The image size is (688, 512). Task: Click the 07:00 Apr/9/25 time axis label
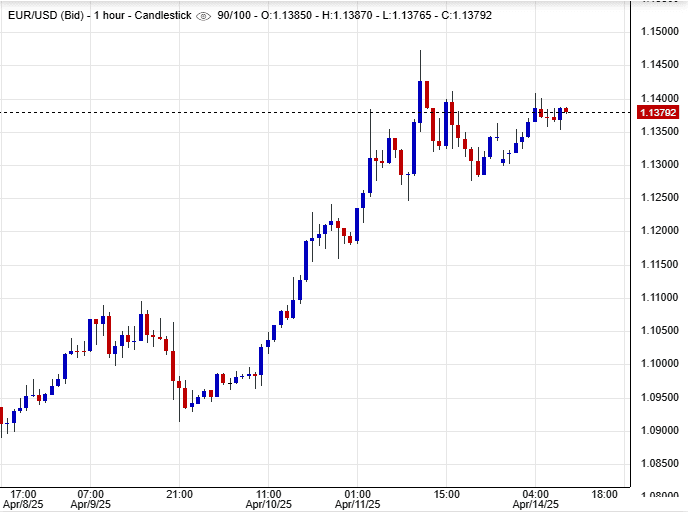click(x=91, y=499)
